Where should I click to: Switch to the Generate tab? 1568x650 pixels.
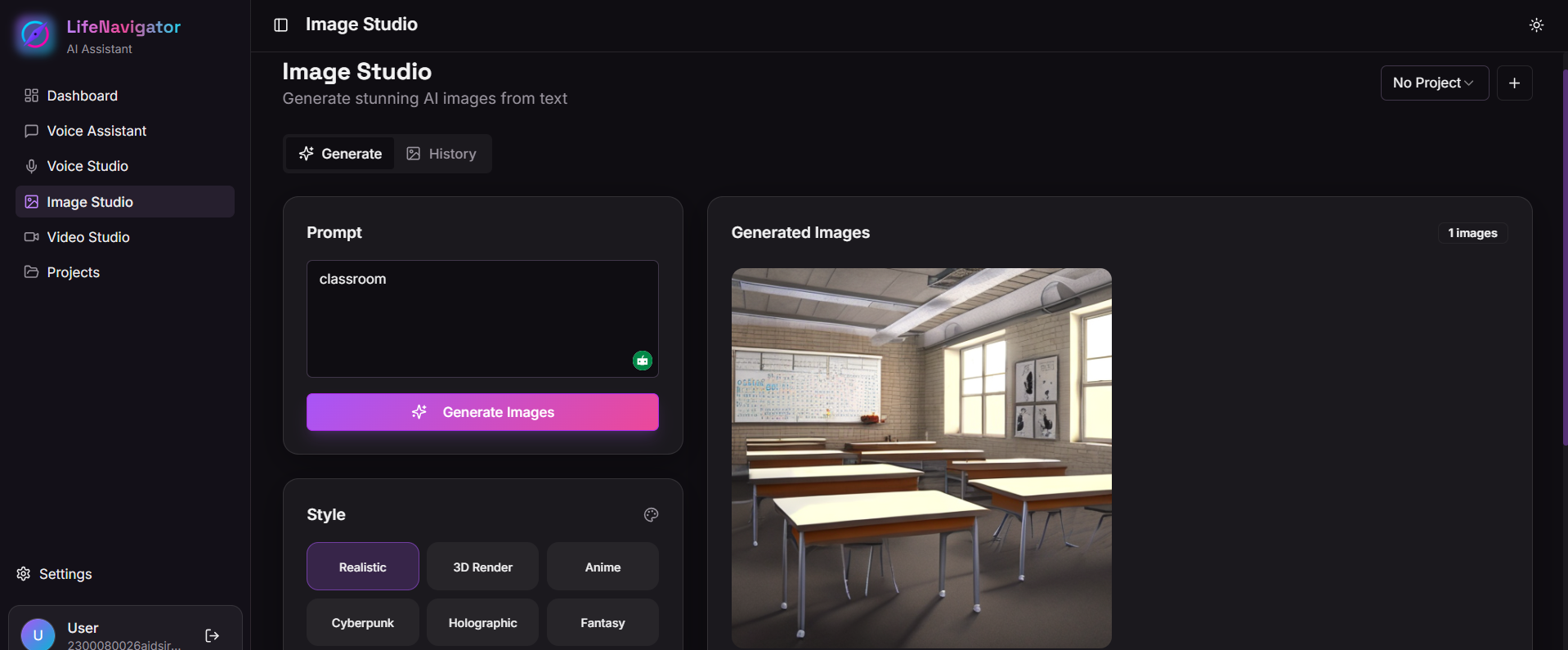pos(340,154)
